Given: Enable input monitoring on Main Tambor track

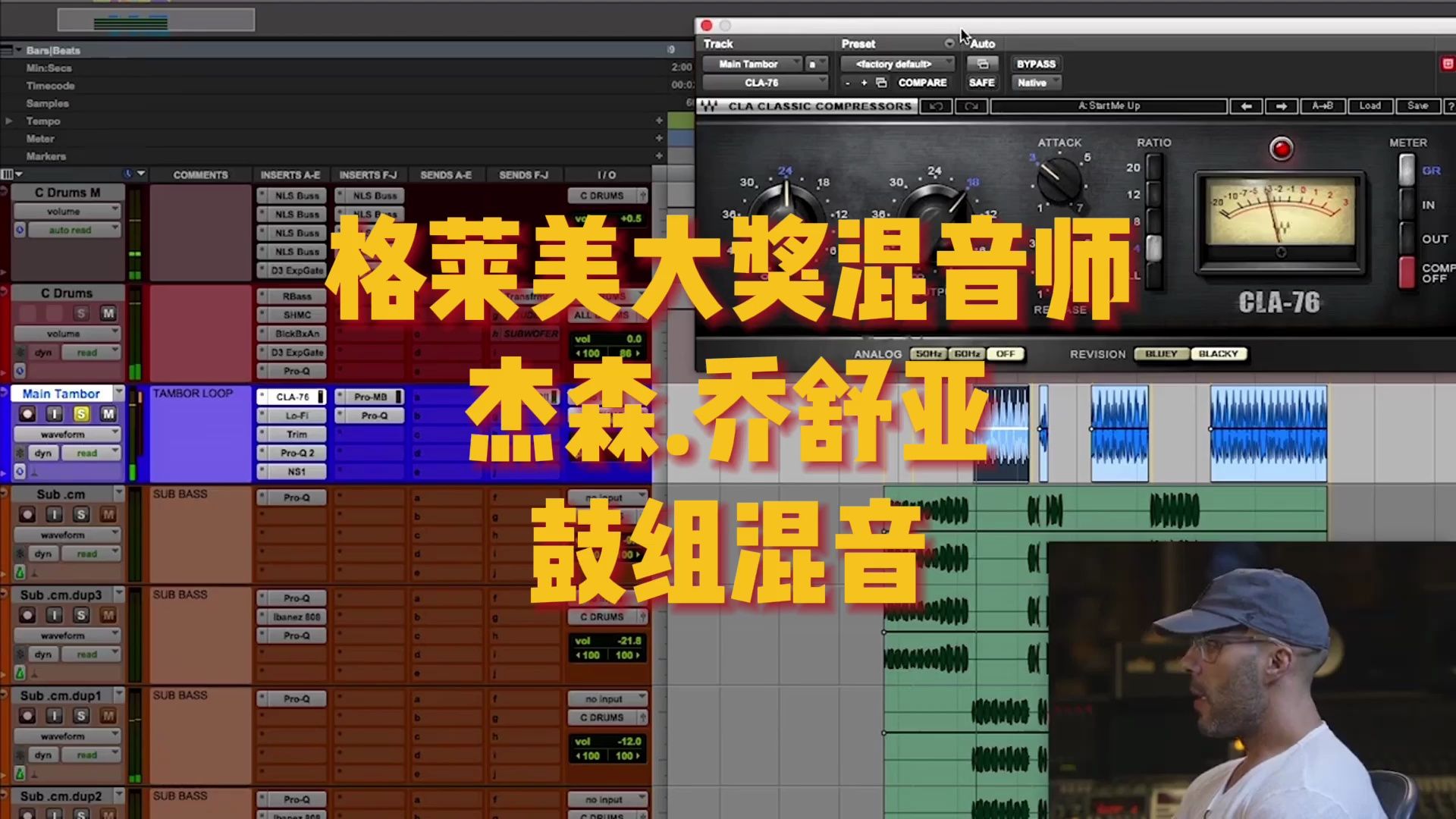Looking at the screenshot, I should [54, 414].
